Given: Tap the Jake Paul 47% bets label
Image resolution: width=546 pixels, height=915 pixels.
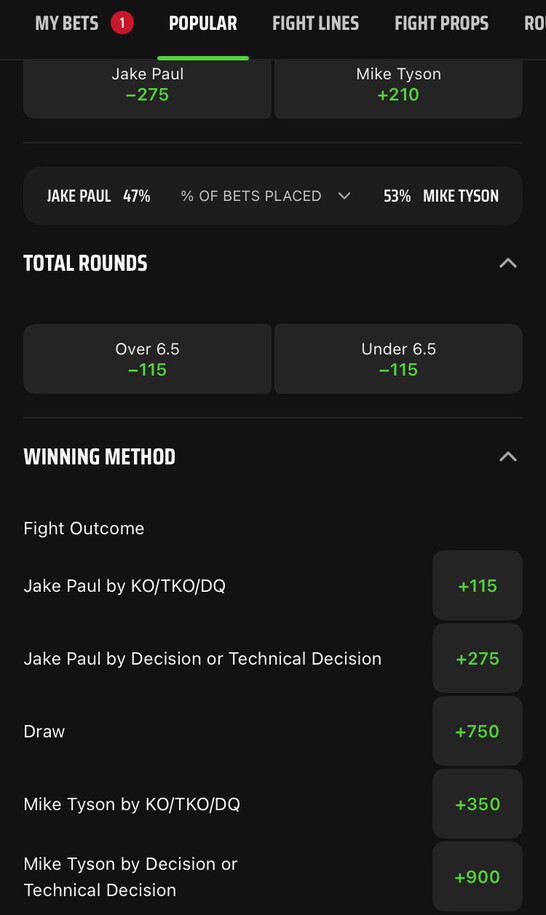Looking at the screenshot, I should click(x=99, y=196).
